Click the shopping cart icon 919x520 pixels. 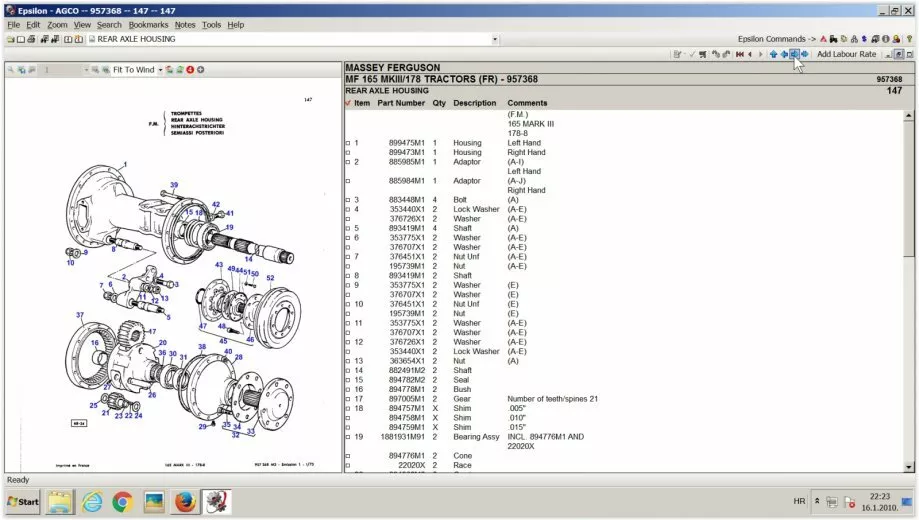pyautogui.click(x=703, y=54)
